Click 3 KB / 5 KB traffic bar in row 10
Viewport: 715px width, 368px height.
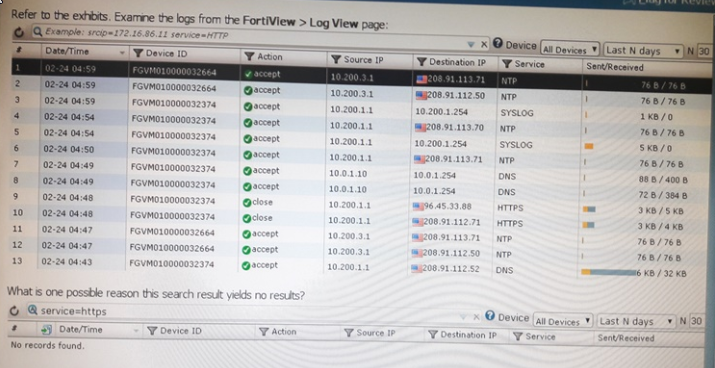pyautogui.click(x=589, y=209)
